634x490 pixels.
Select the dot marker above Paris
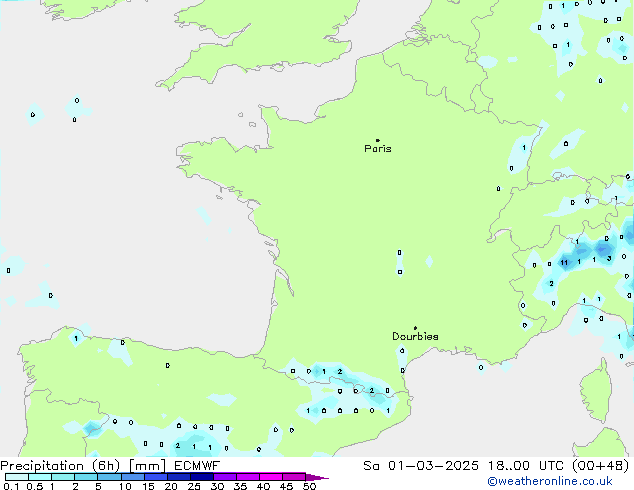click(378, 140)
